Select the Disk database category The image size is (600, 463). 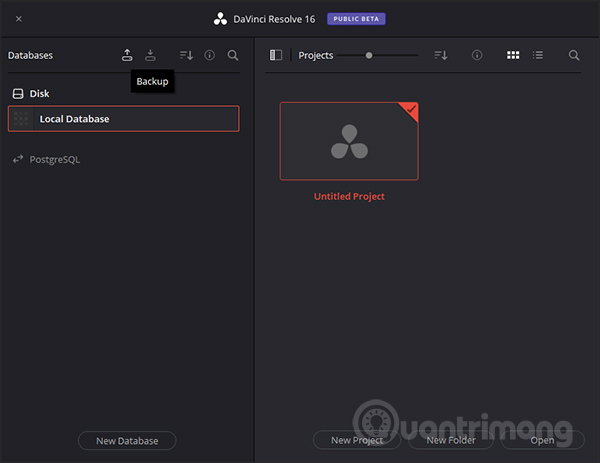click(31, 94)
